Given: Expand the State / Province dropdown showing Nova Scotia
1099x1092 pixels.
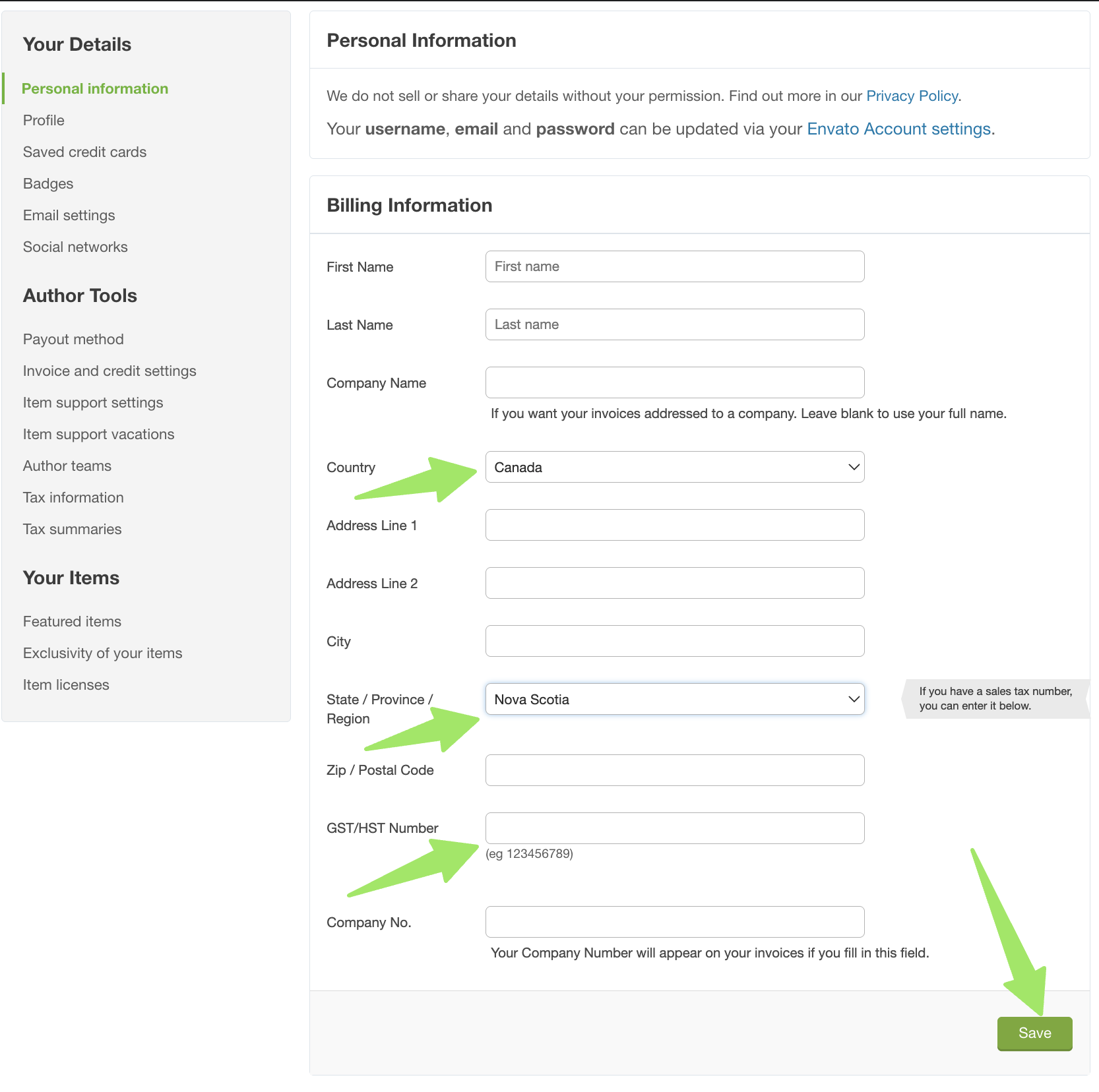Looking at the screenshot, I should point(675,699).
